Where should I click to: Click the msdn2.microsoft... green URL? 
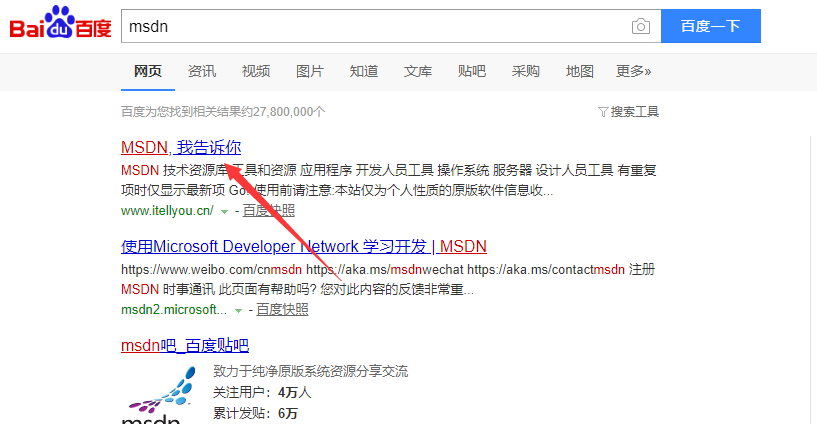[x=174, y=310]
